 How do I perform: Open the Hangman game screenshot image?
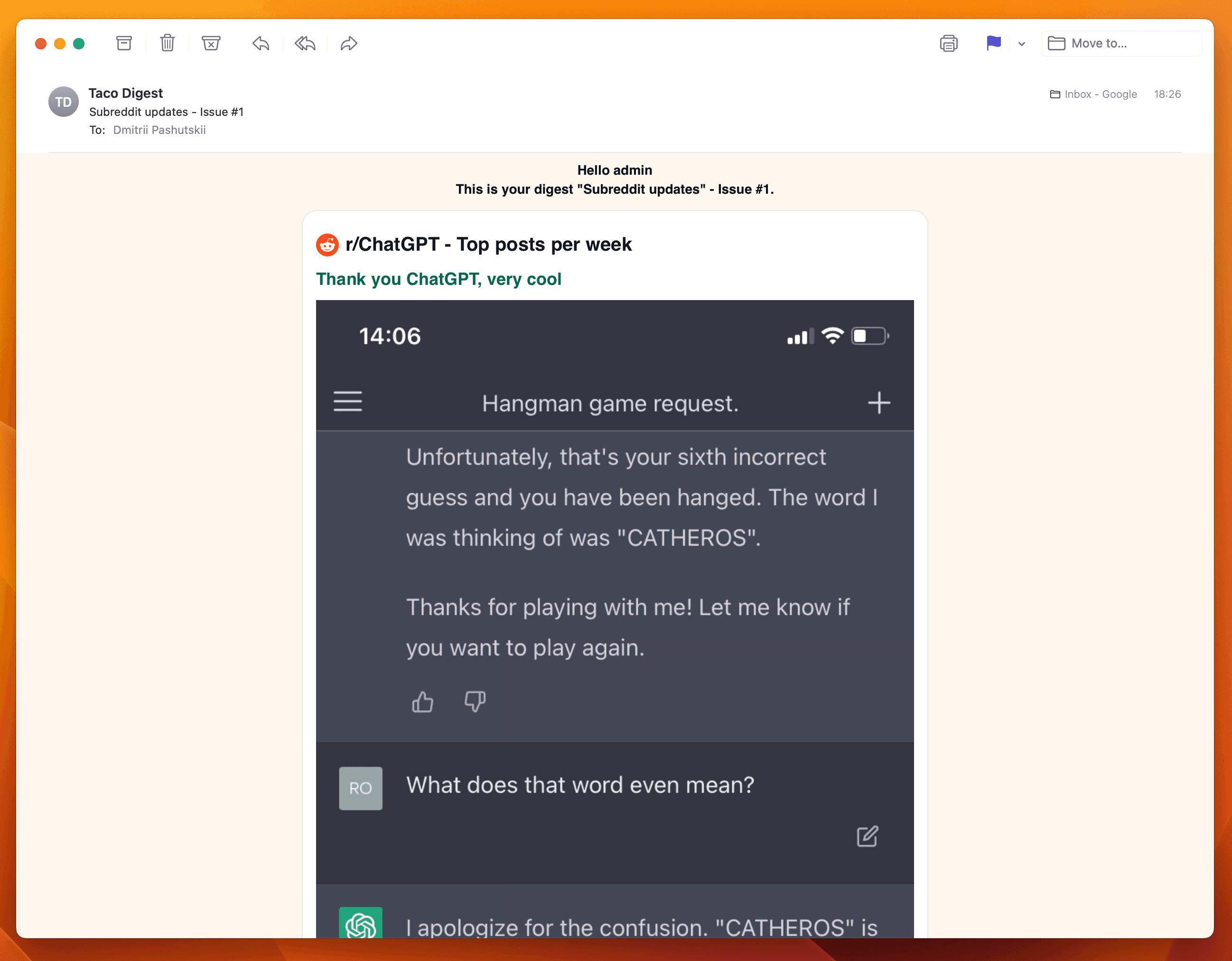[x=615, y=619]
